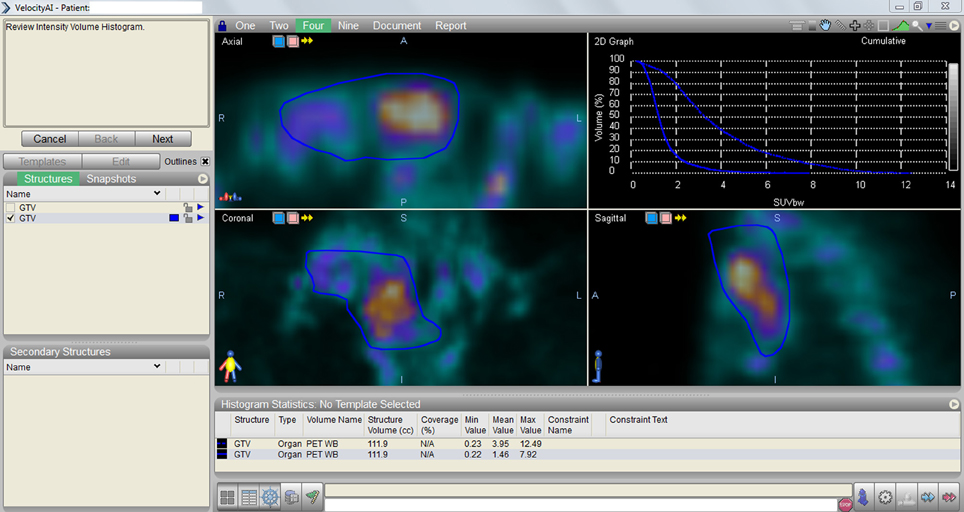
Task: Click the blue chess piece icon
Action: tap(864, 497)
